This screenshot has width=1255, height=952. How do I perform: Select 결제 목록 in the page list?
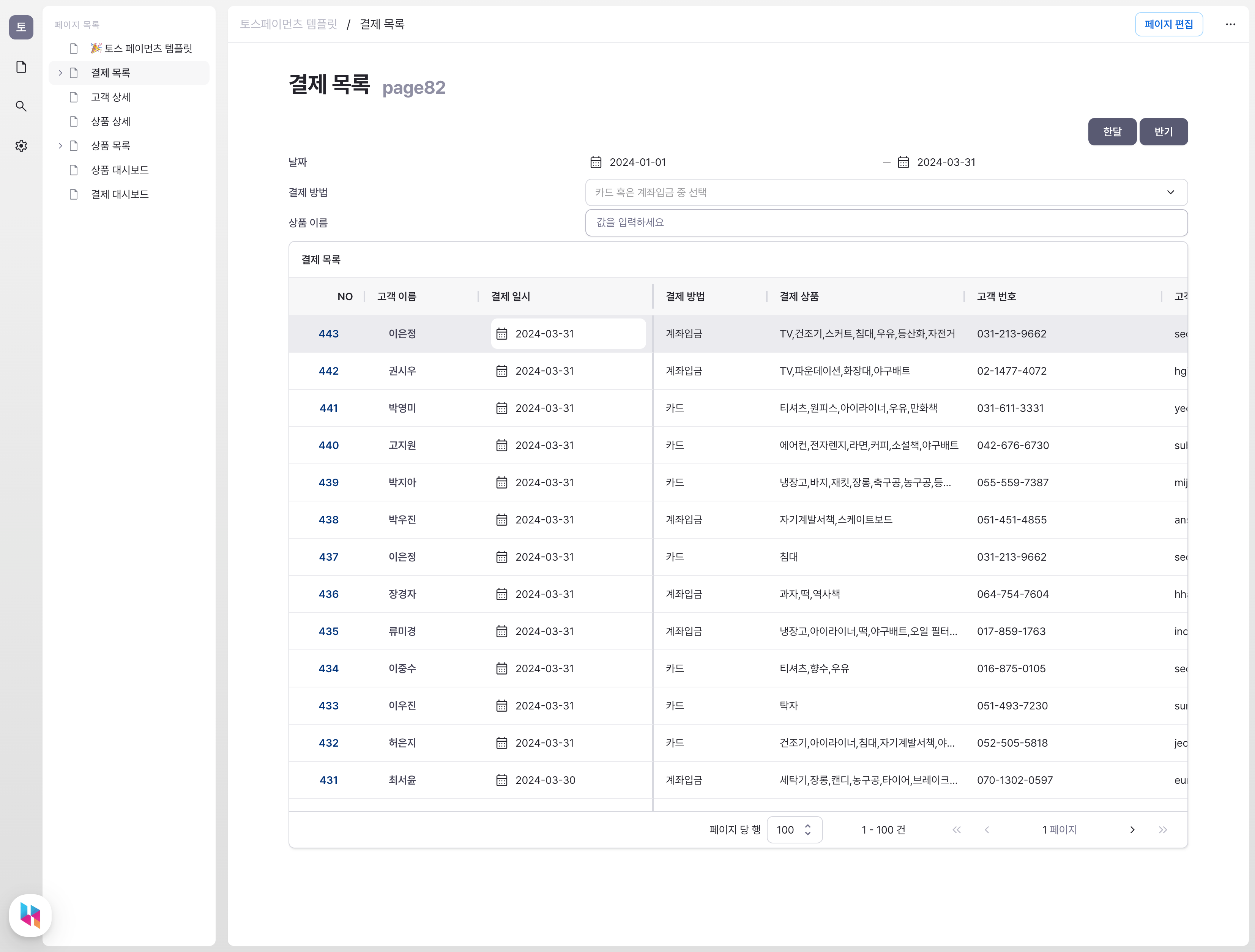tap(129, 73)
